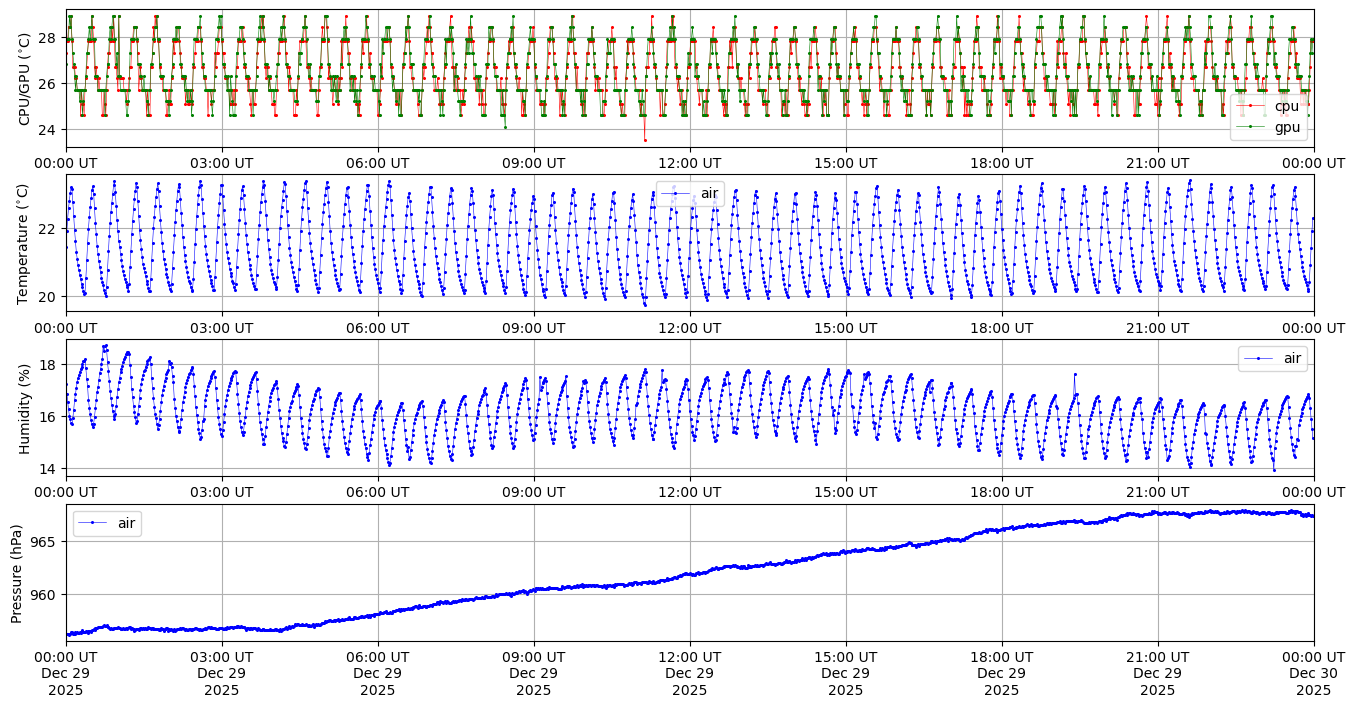The image size is (1355, 707).
Task: Click the lowest red cpu outlier point
Action: coord(645,140)
